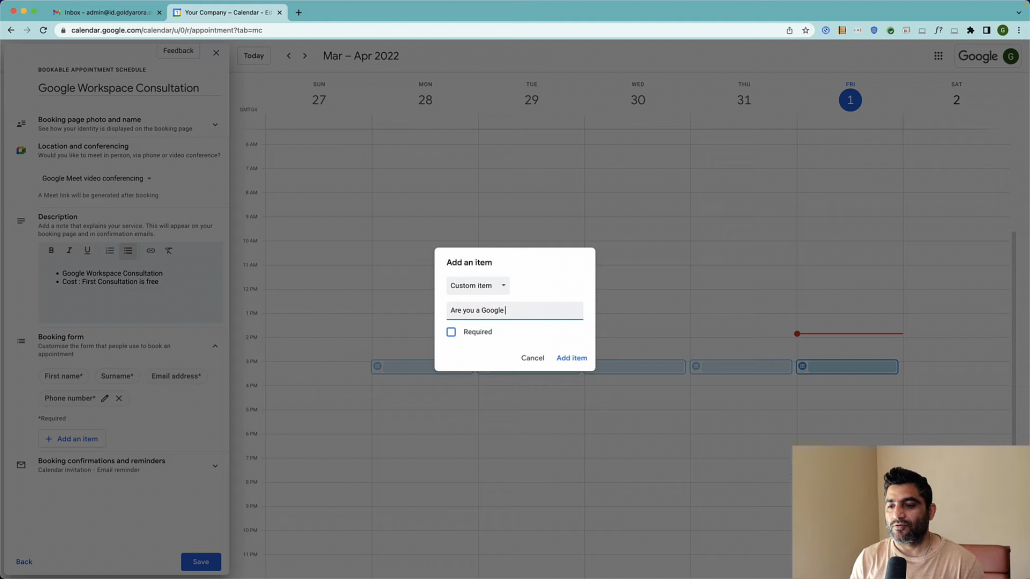Image resolution: width=1030 pixels, height=579 pixels.
Task: Open the Custom item dropdown
Action: (x=478, y=285)
